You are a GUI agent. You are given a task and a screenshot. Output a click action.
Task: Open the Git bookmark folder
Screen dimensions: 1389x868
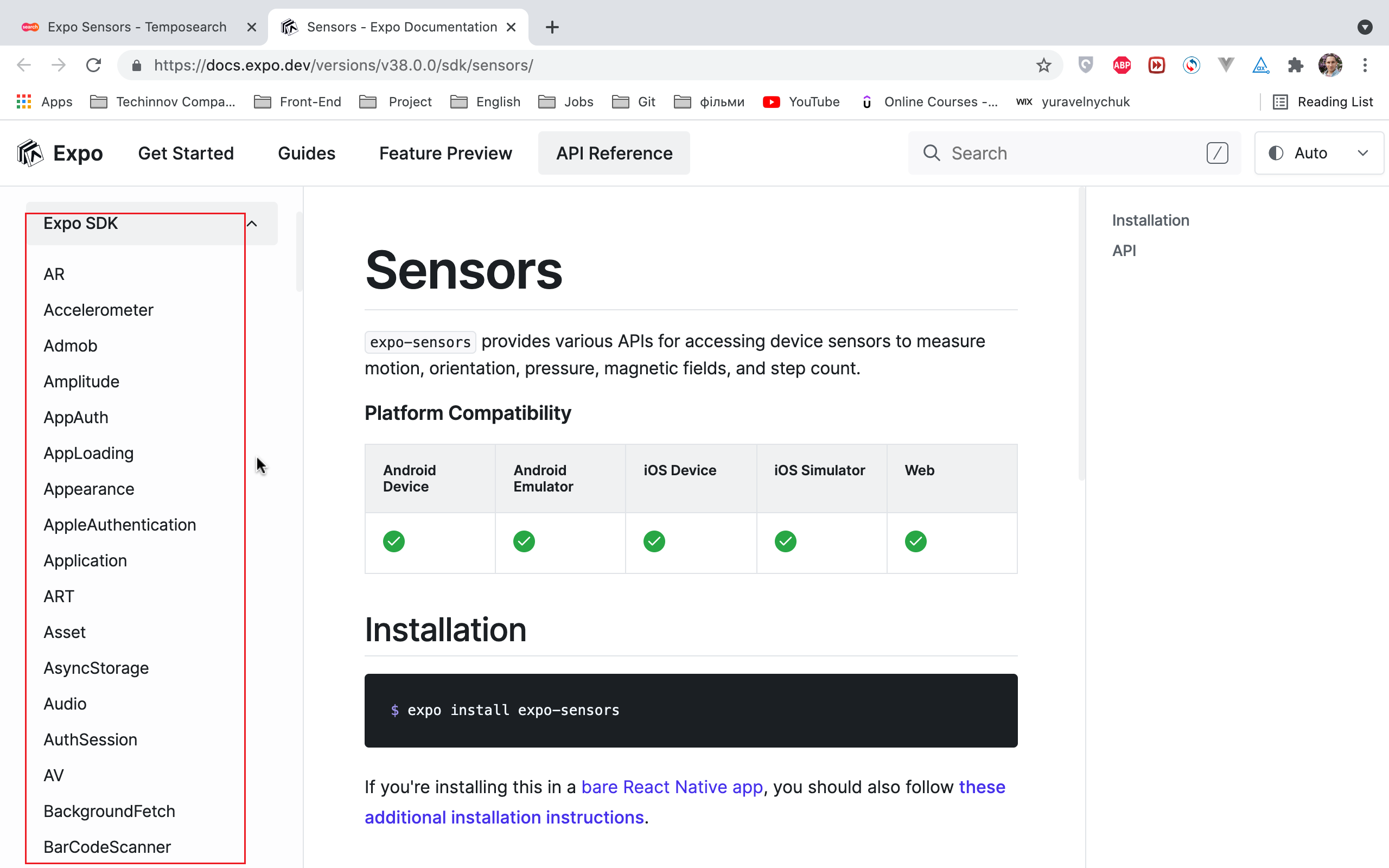point(634,101)
